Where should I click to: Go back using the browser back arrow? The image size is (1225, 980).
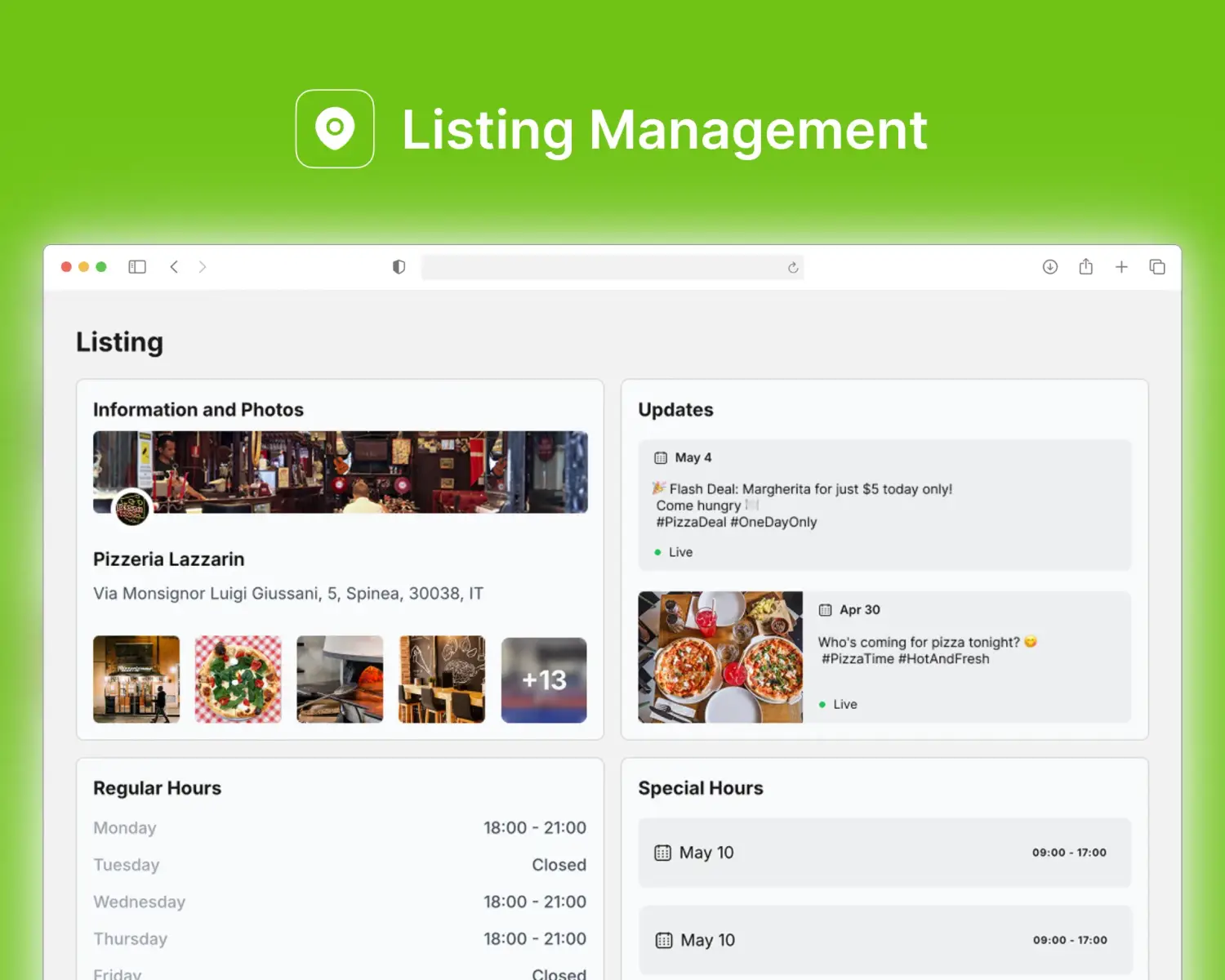tap(174, 267)
